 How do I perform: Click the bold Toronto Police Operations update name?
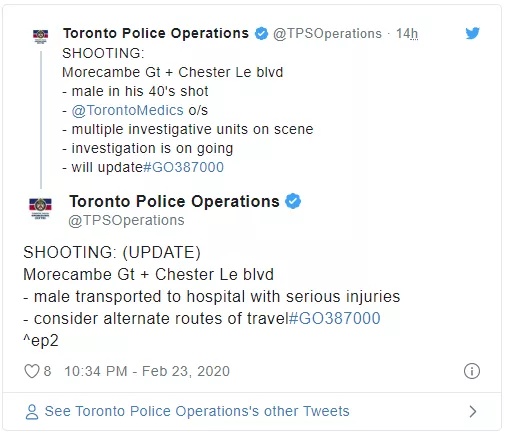coord(174,201)
